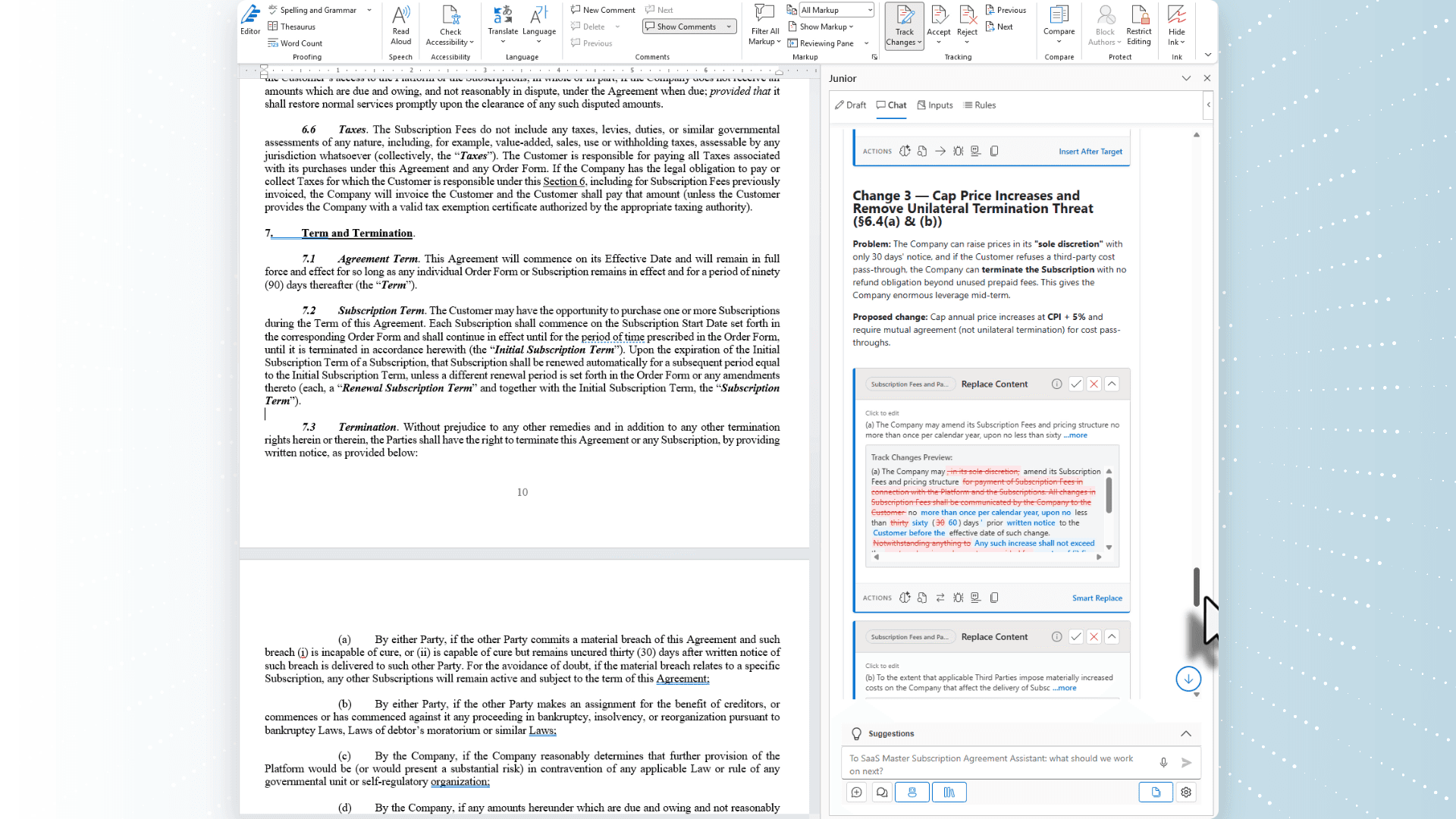
Task: Open the Rules tab
Action: pos(979,105)
